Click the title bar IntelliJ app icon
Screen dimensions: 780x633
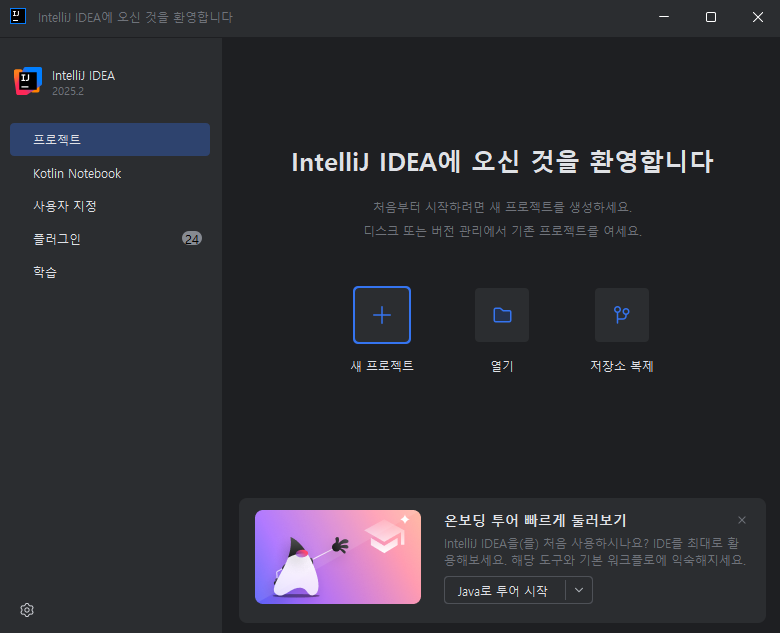click(x=18, y=16)
